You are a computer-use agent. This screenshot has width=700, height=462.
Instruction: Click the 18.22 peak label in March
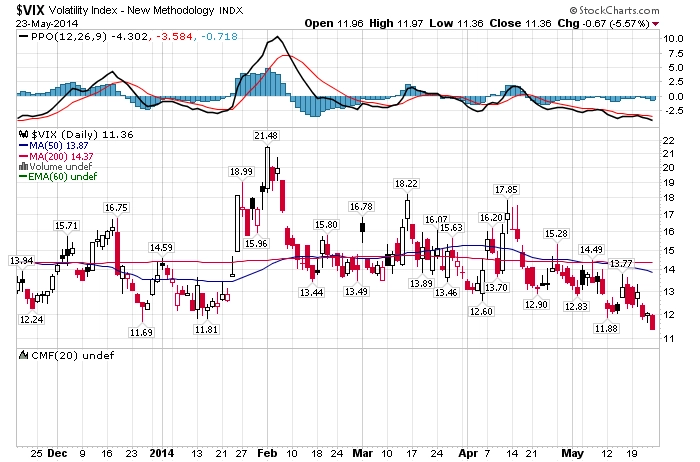(x=406, y=183)
